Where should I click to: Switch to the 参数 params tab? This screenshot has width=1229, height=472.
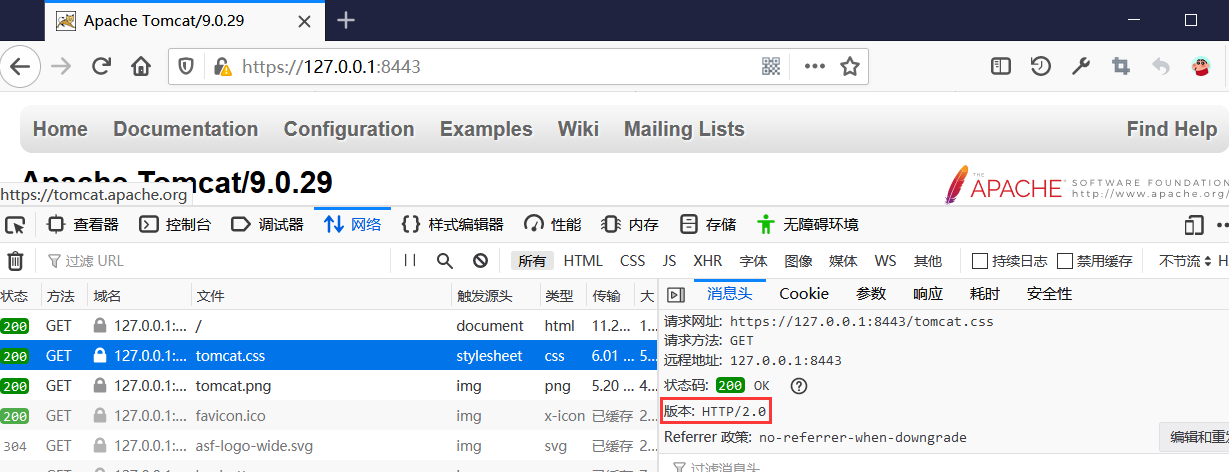point(871,294)
